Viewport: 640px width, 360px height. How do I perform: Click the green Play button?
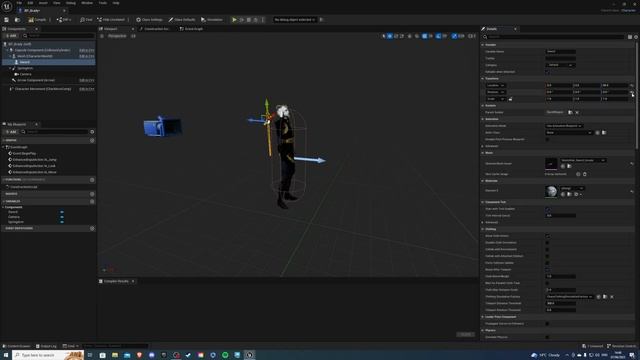click(234, 20)
